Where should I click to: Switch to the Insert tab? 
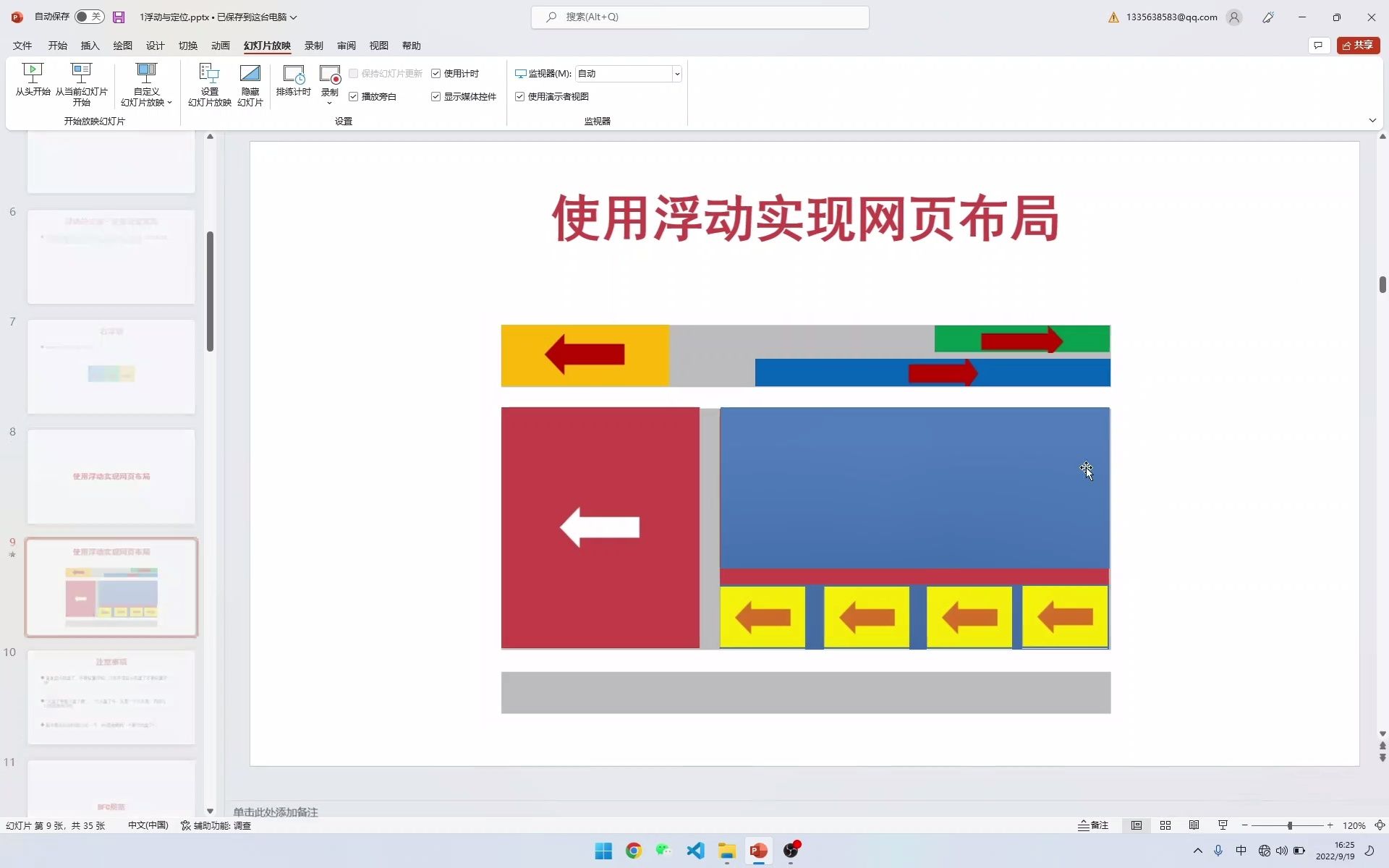(x=90, y=46)
